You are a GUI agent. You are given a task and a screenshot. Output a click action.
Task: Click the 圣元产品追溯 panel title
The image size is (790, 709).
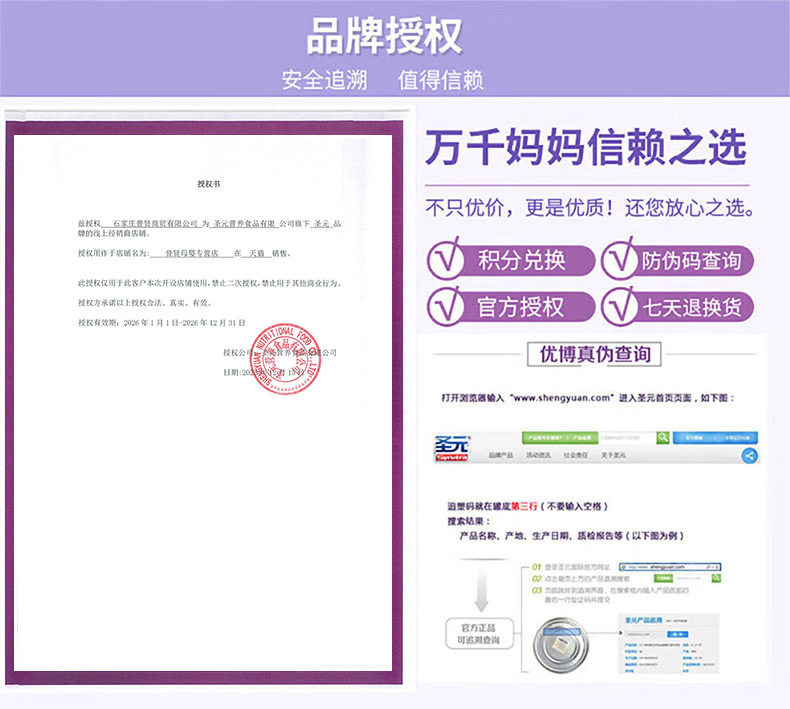pos(643,620)
